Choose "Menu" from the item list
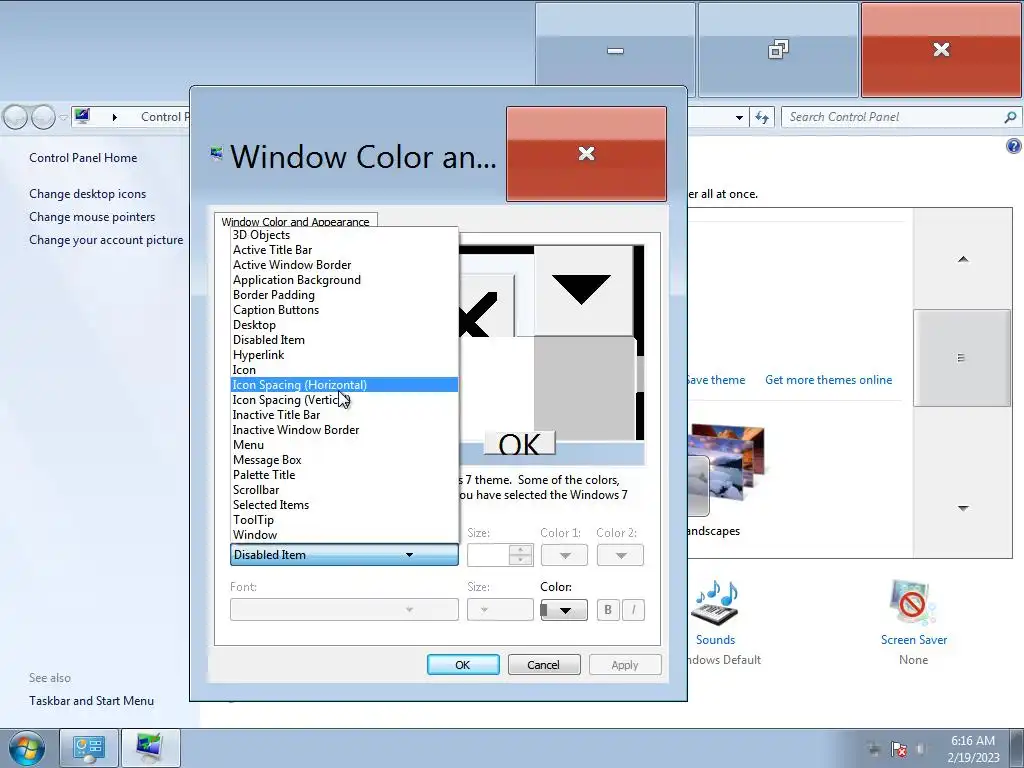 click(344, 445)
